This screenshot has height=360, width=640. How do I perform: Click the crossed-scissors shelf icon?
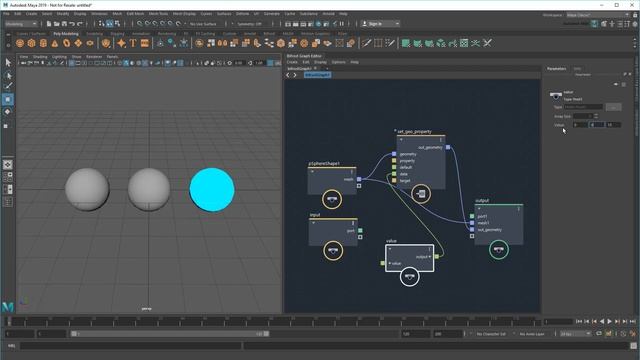[x=487, y=43]
